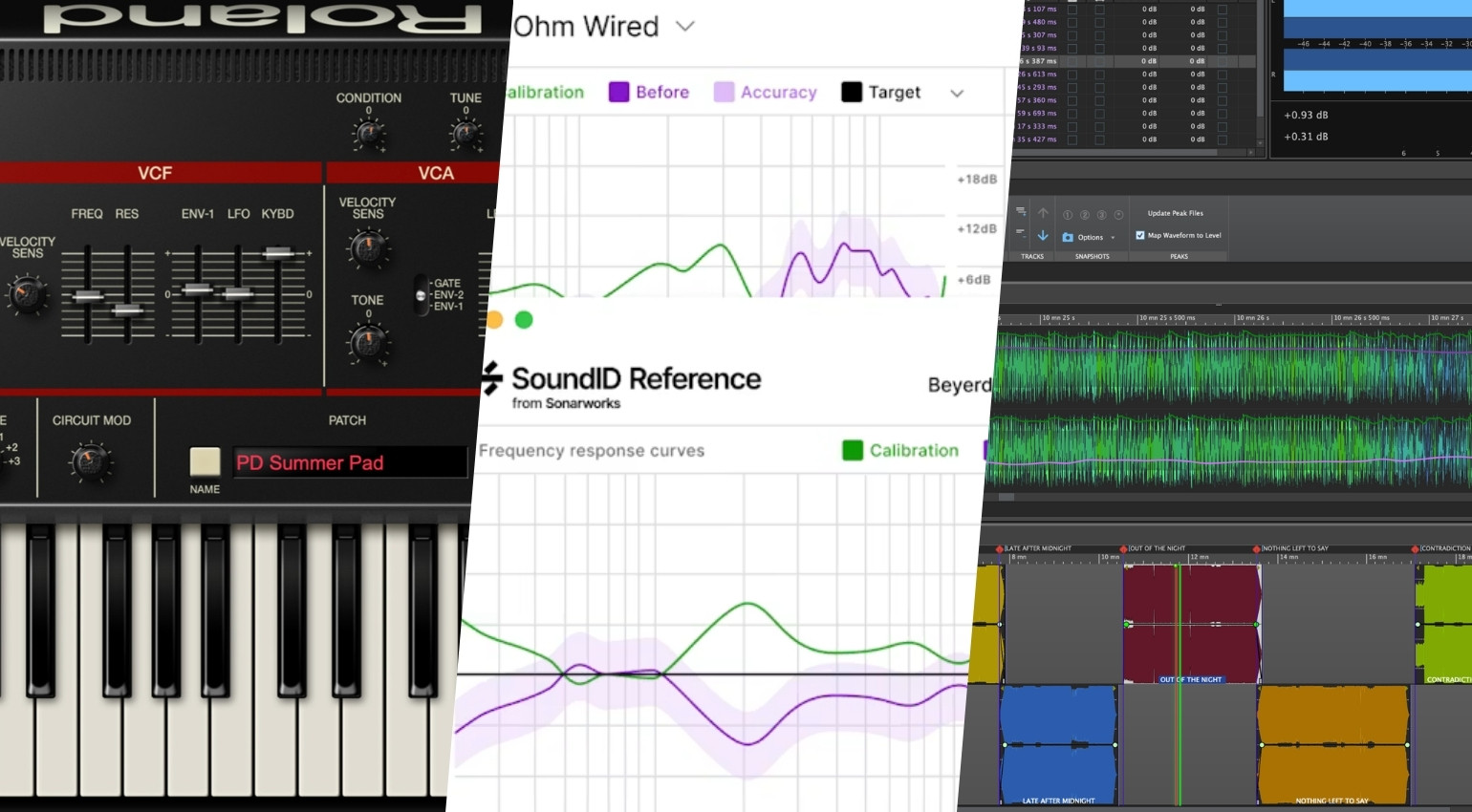Click the green window dot in SoundID
The height and width of the screenshot is (812, 1472).
click(x=524, y=319)
